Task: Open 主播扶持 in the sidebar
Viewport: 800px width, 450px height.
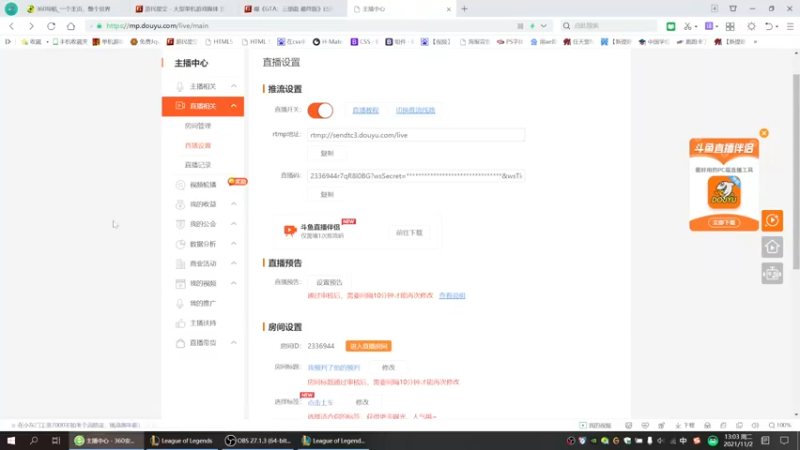Action: [203, 323]
